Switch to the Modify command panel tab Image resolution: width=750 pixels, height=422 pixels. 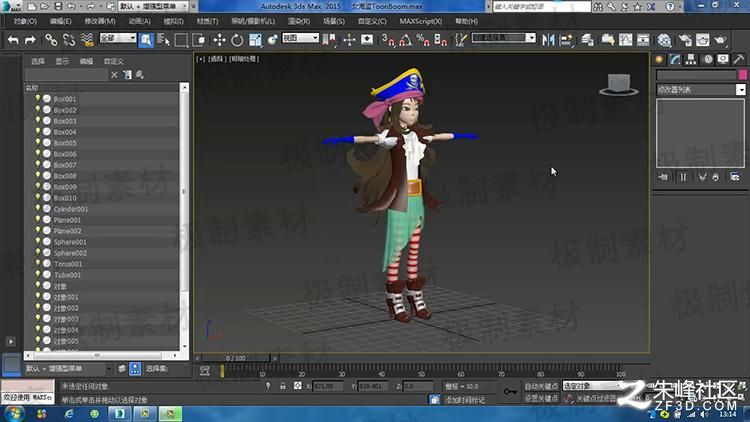(x=675, y=59)
